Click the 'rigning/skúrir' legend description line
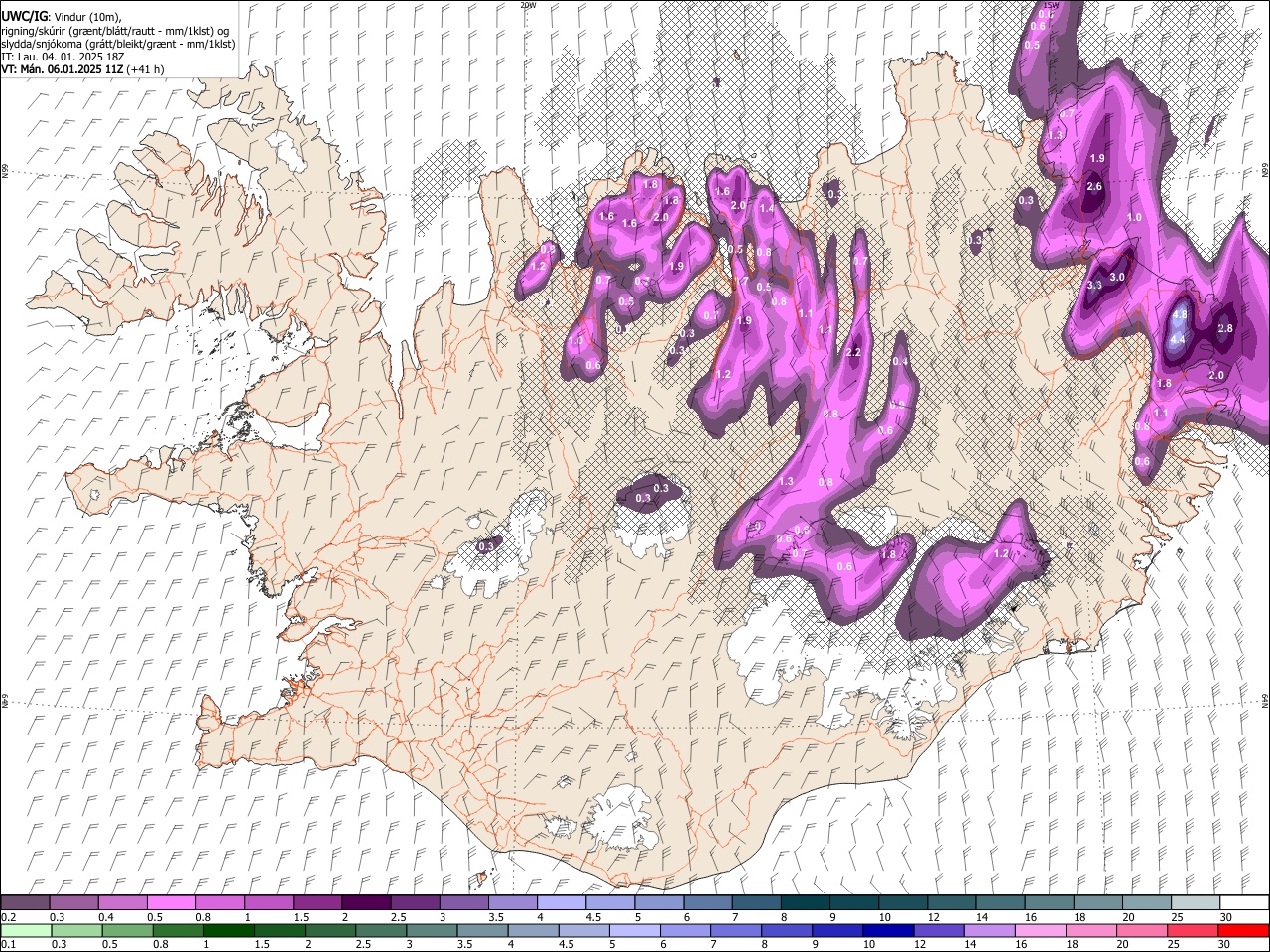The height and width of the screenshot is (952, 1270). point(114,31)
